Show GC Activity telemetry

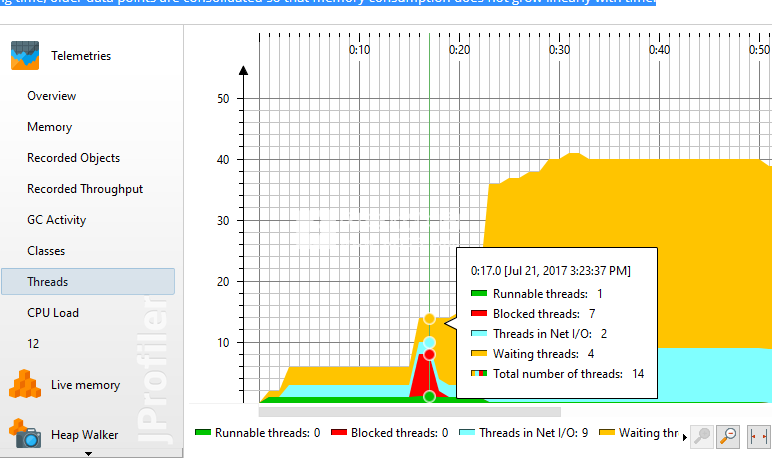pos(57,220)
